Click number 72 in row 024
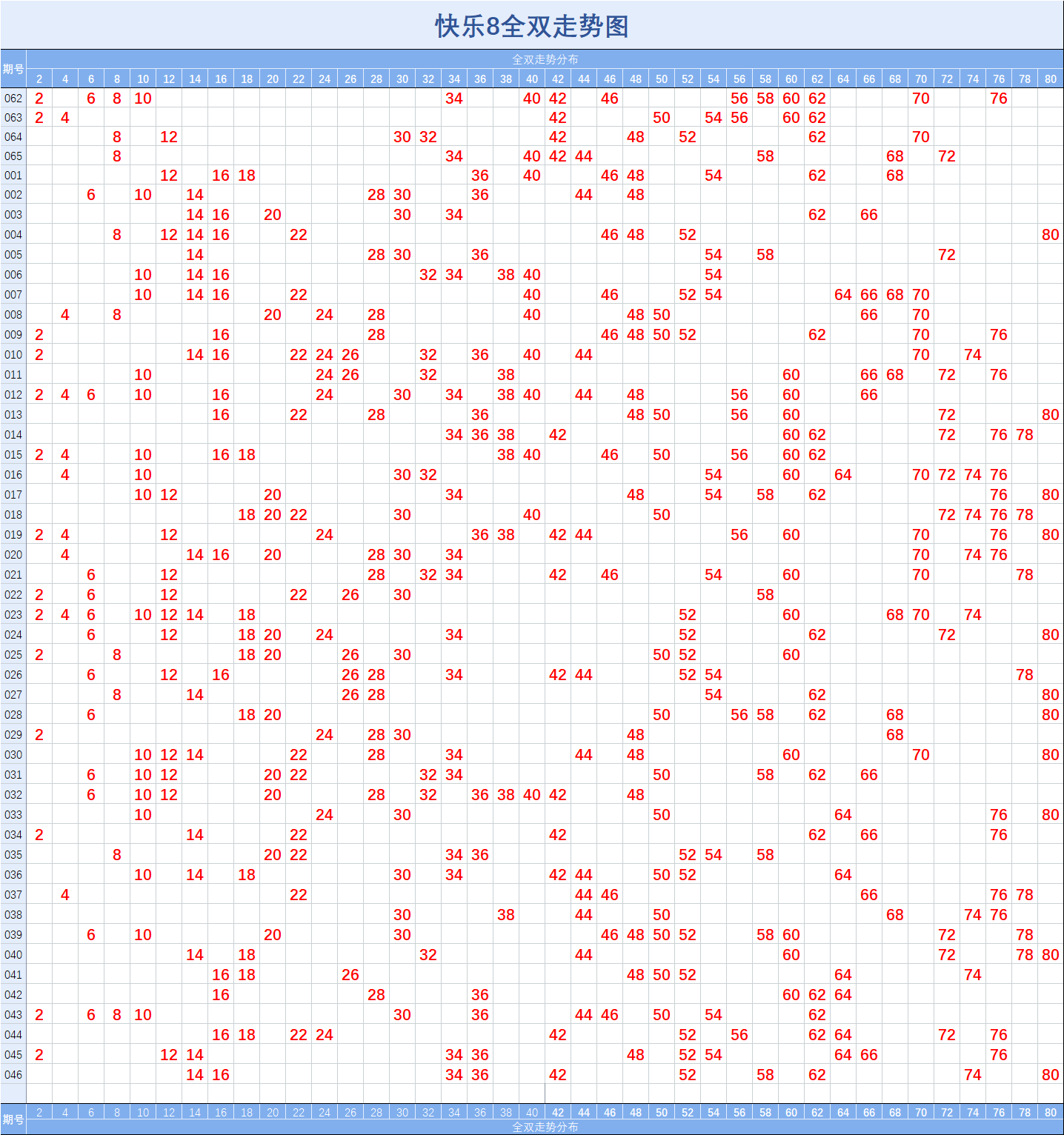1064x1135 pixels. tap(947, 635)
